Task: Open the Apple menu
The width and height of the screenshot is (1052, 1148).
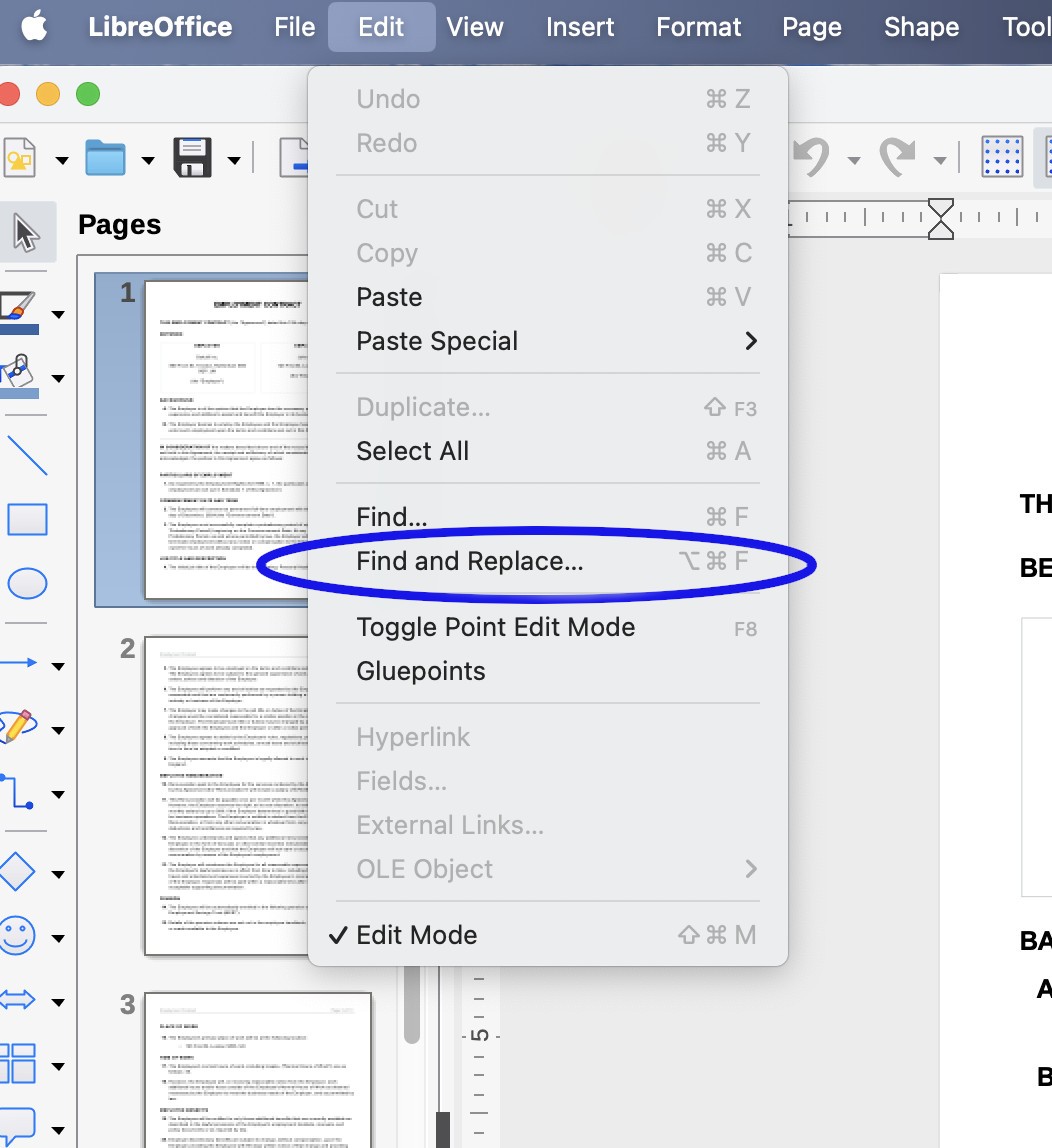Action: pos(34,27)
